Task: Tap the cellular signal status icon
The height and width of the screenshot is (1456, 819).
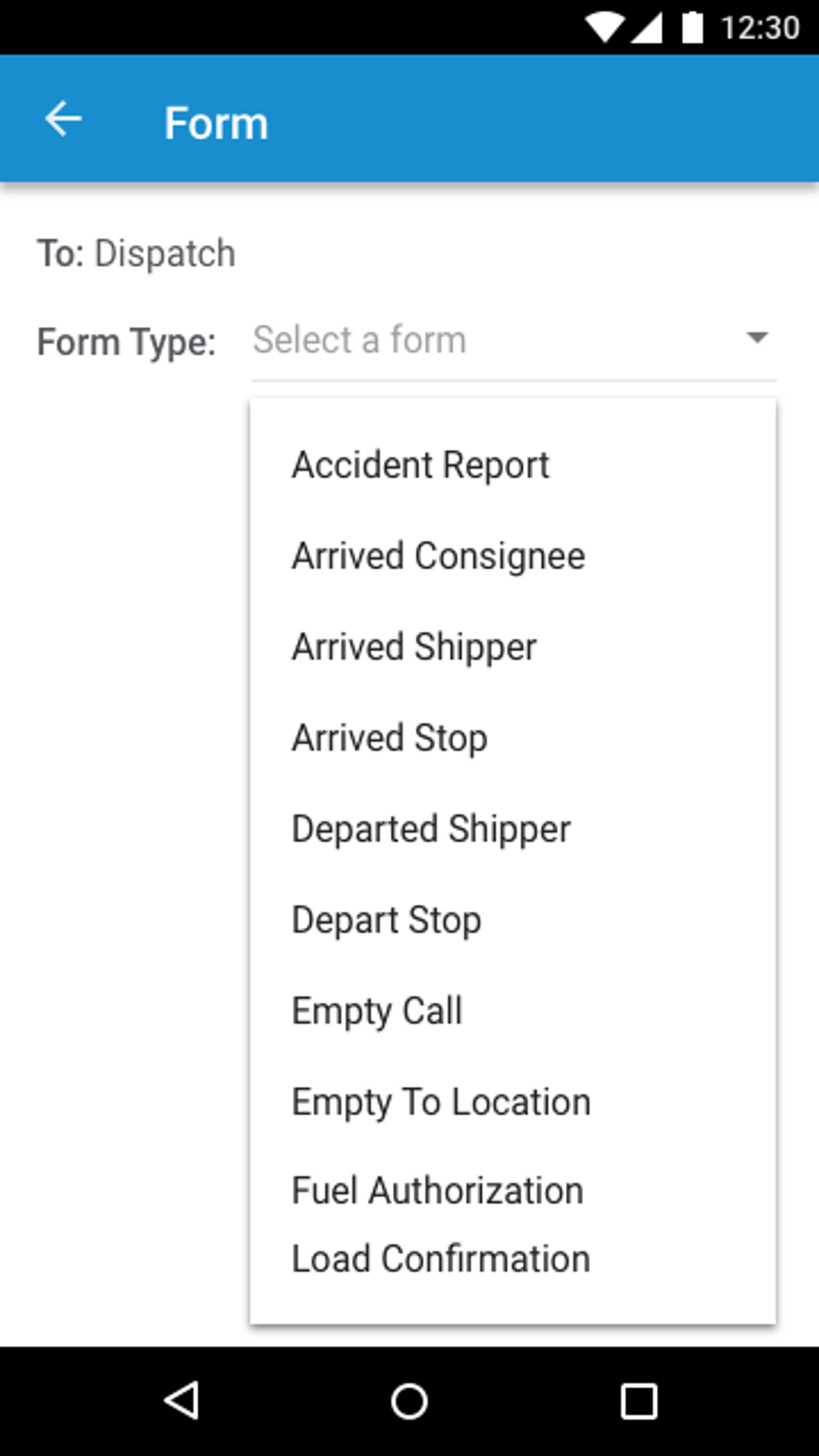Action: (646, 27)
